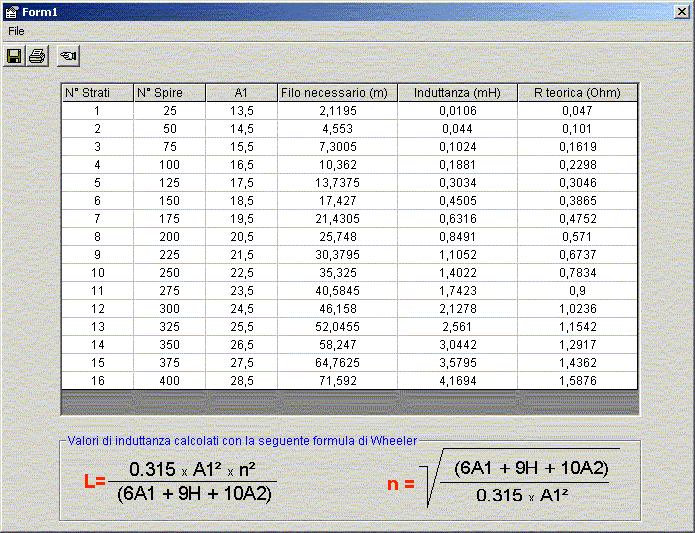Select the resistance cell 0,047
The width and height of the screenshot is (695, 533).
click(x=578, y=111)
